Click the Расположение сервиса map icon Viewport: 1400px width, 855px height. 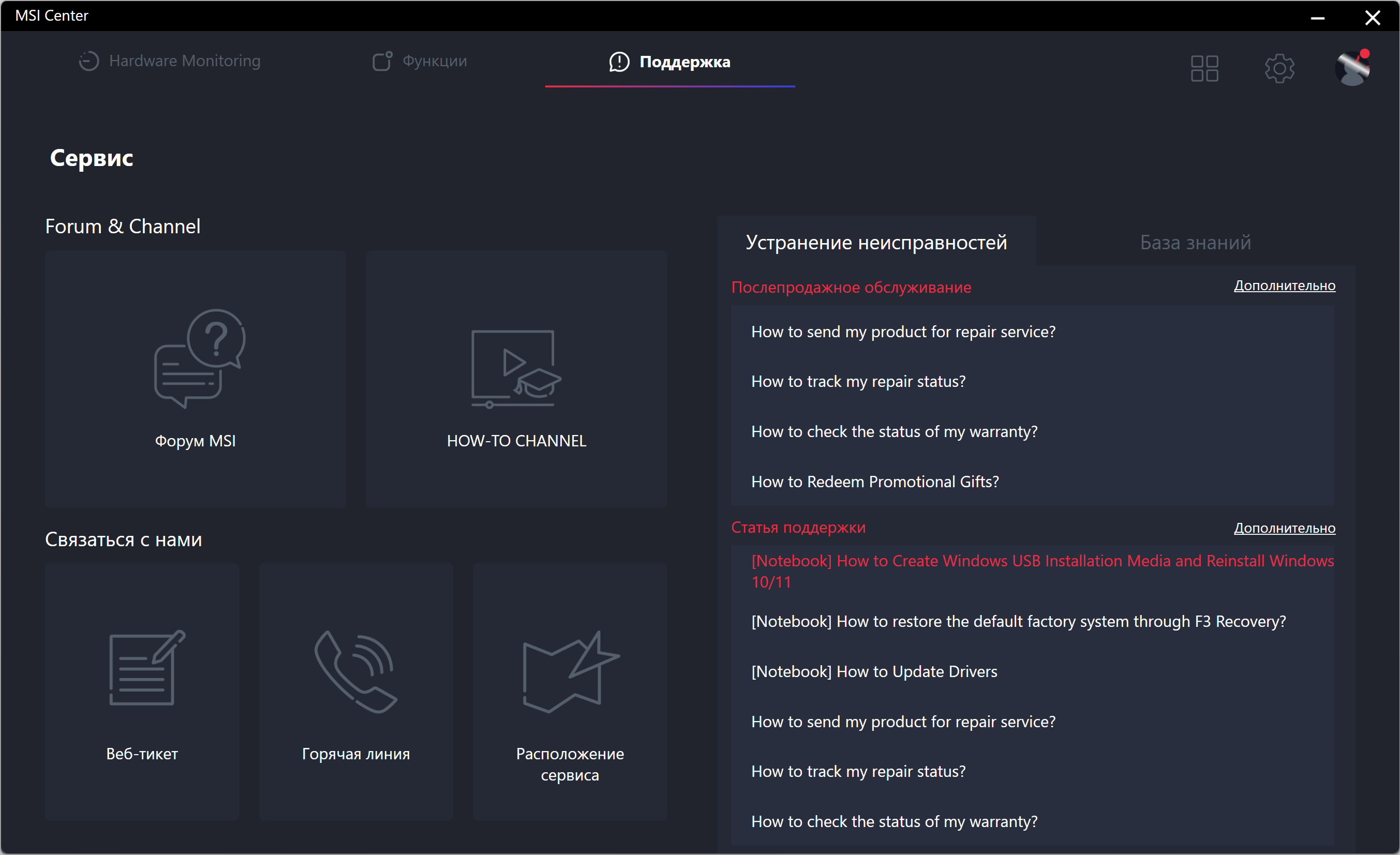pos(571,671)
